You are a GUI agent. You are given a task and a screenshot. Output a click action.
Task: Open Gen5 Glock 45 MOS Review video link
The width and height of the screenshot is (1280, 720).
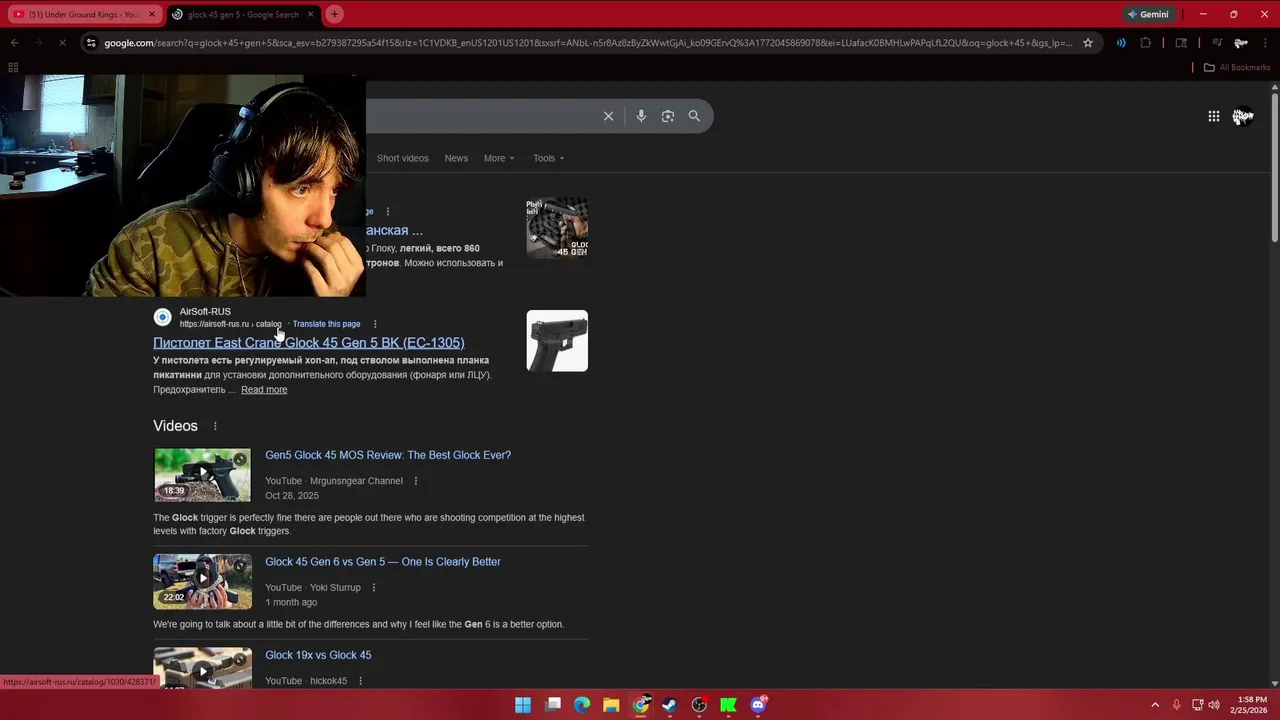[388, 455]
